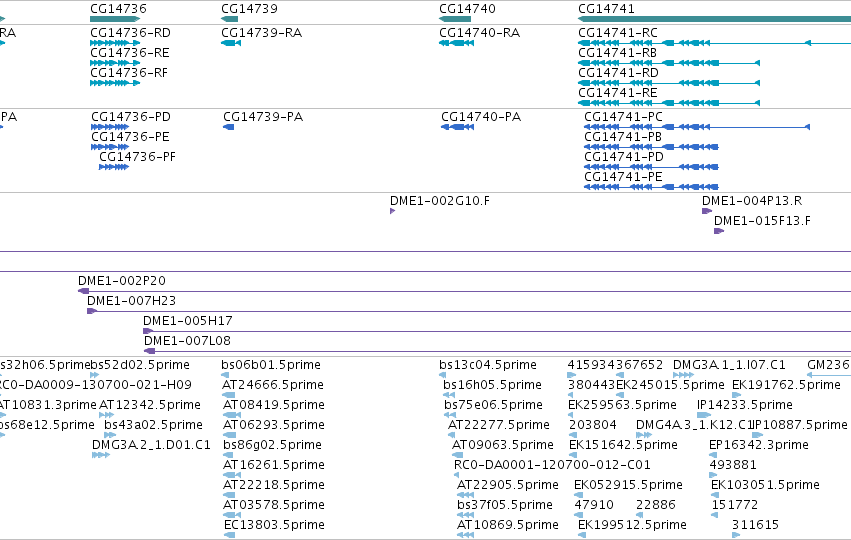Click the CG14739-PA protein label
851x540 pixels.
[x=263, y=117]
